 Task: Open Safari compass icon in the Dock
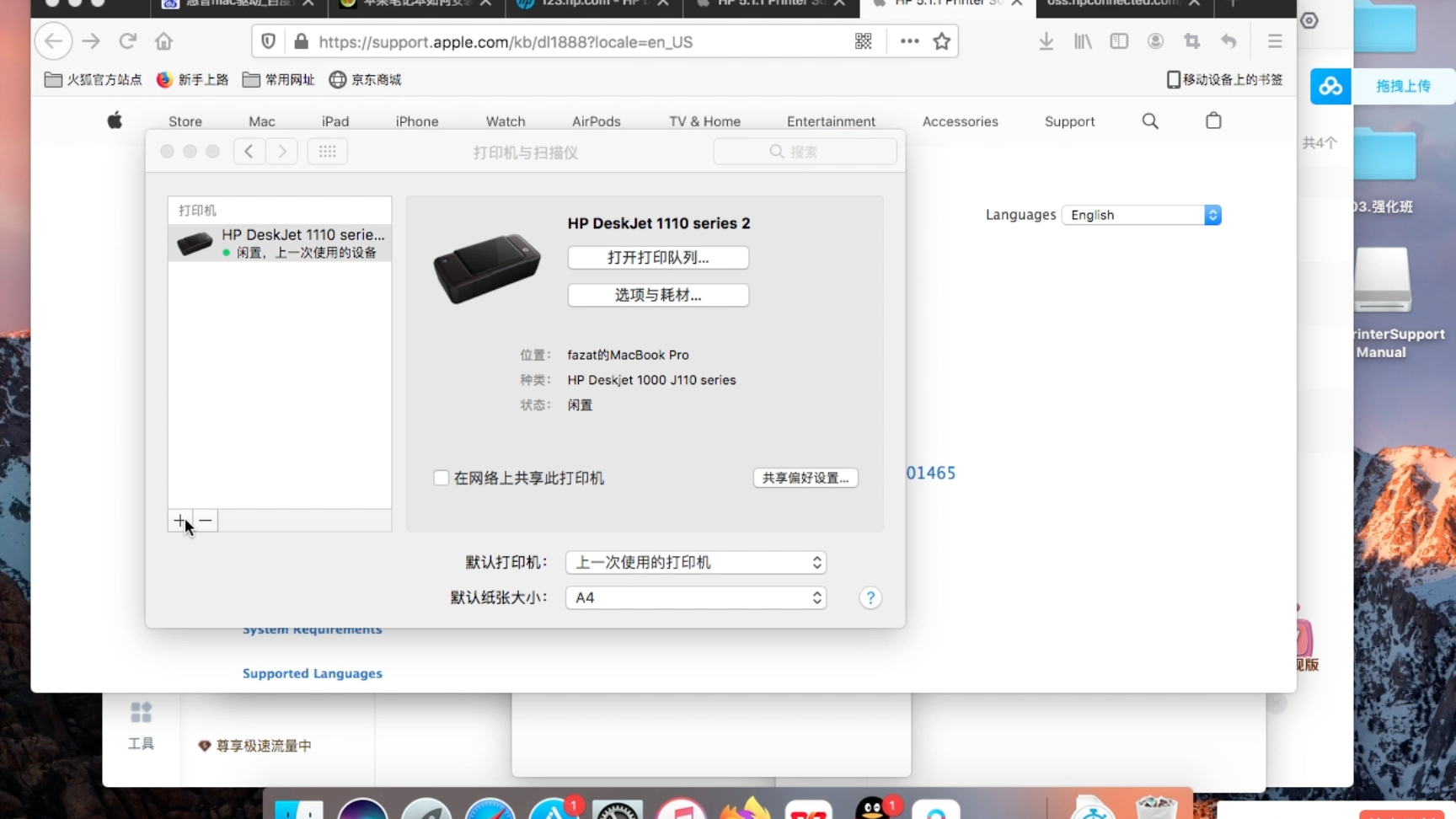pos(490,810)
